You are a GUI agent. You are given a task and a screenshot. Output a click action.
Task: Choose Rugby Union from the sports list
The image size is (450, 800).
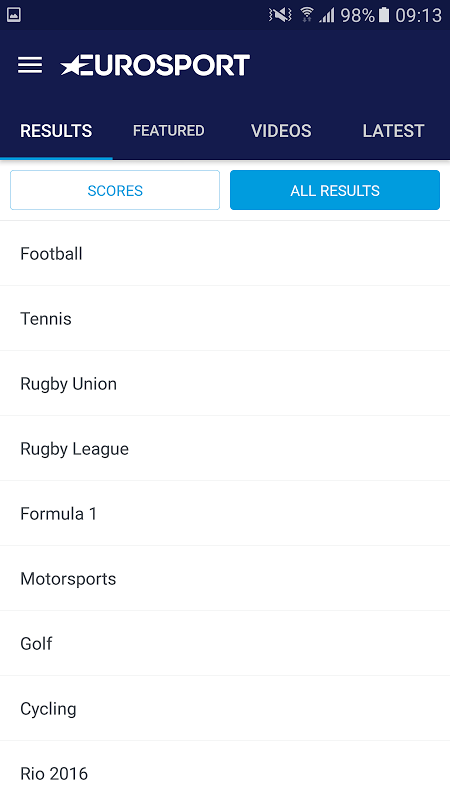225,383
